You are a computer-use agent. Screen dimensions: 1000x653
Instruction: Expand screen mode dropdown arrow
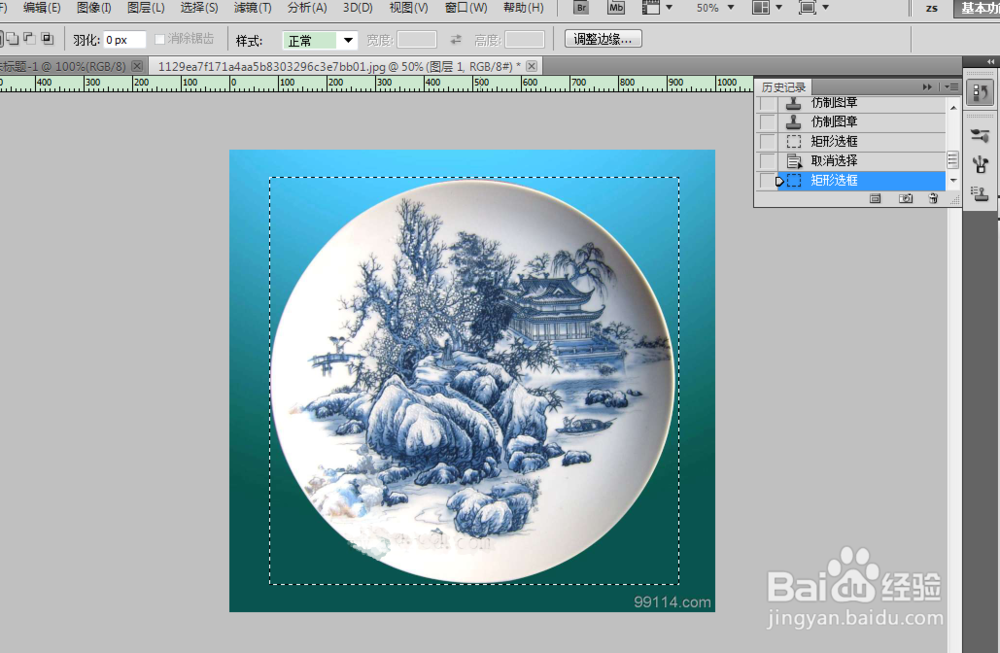click(826, 8)
